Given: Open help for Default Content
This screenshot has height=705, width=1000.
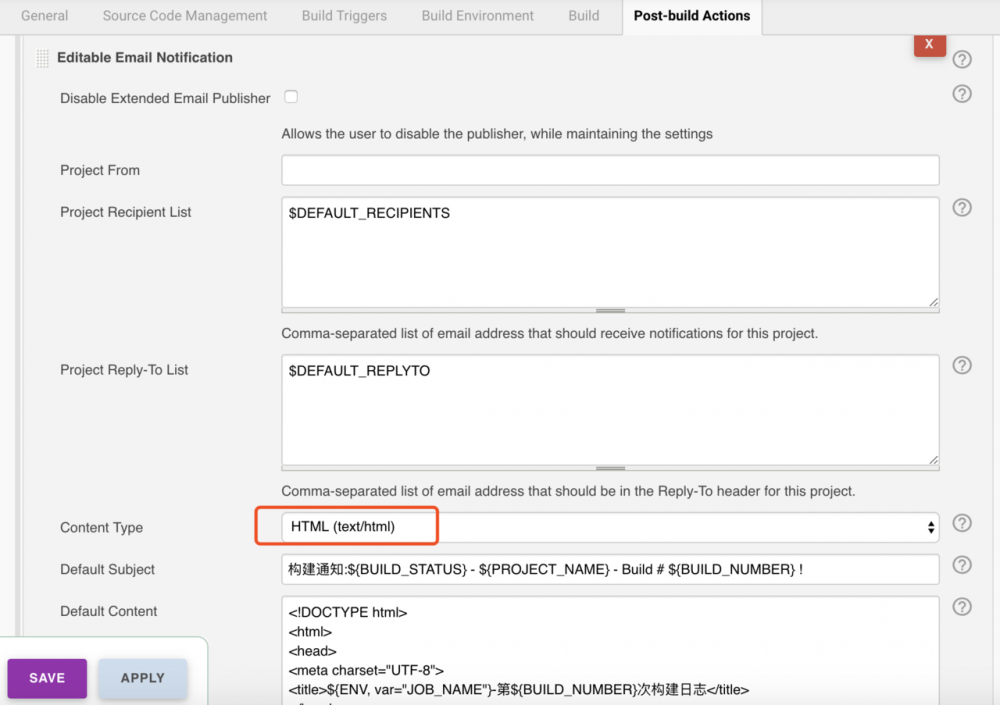Looking at the screenshot, I should tap(962, 606).
